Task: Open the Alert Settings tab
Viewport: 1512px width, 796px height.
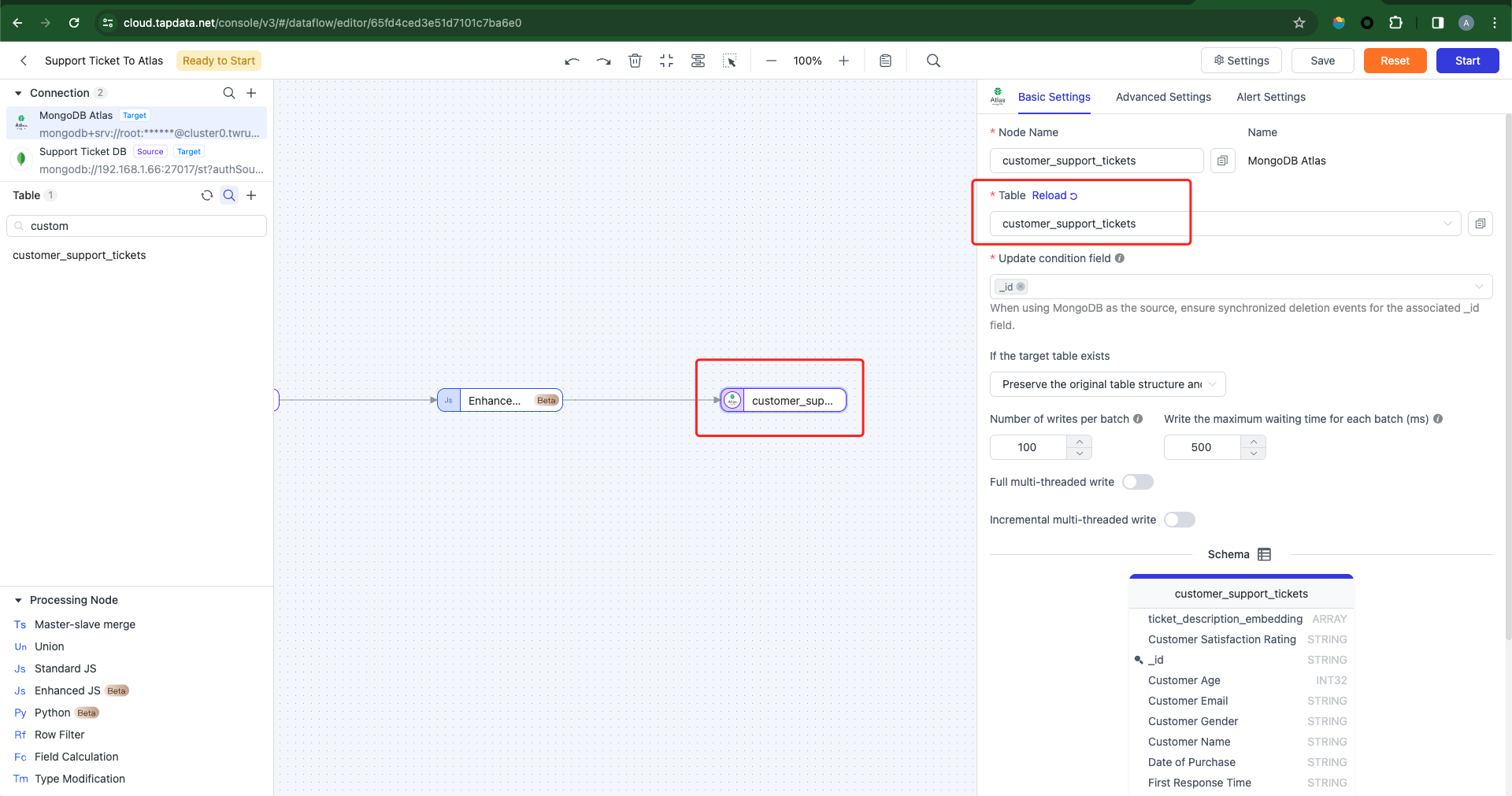Action: [x=1271, y=97]
